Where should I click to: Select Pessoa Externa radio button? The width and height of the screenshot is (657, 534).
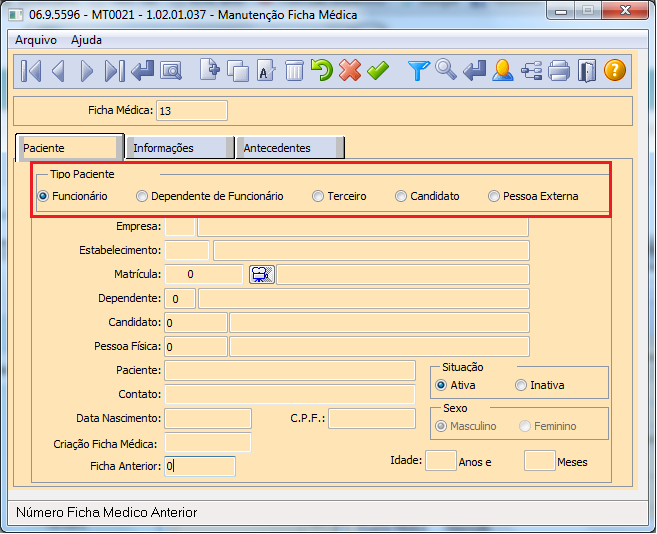click(x=494, y=196)
